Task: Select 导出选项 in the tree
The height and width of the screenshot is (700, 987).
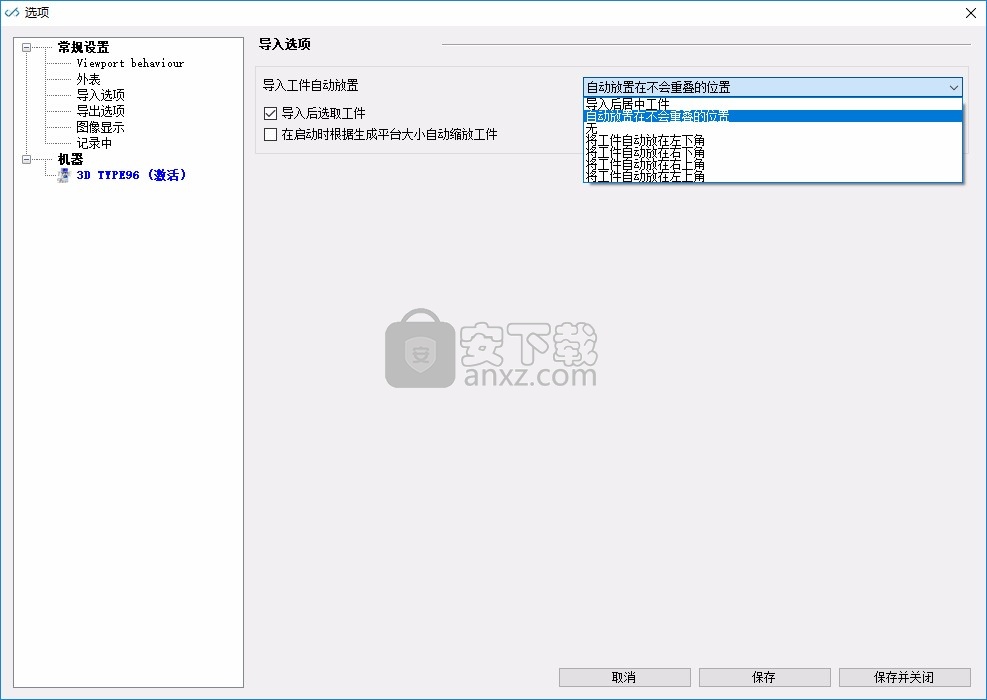Action: point(101,111)
